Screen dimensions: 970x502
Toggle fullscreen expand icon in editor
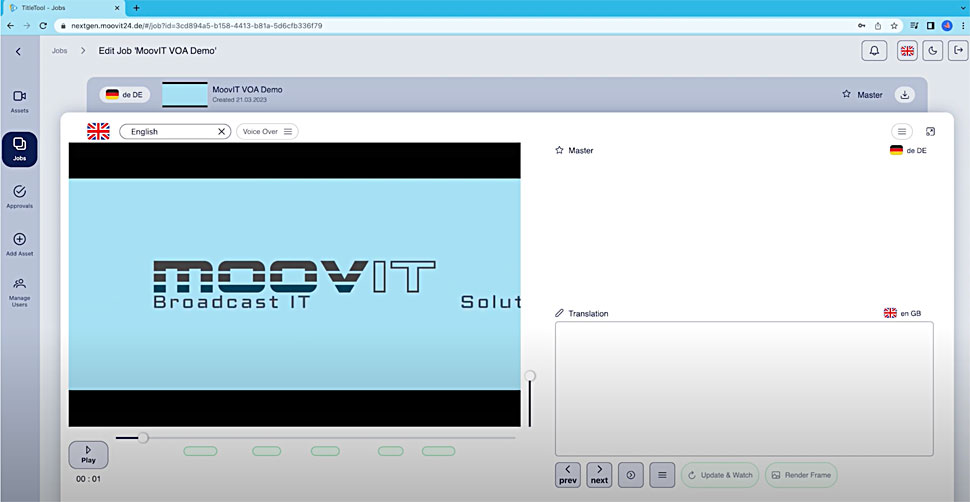930,131
